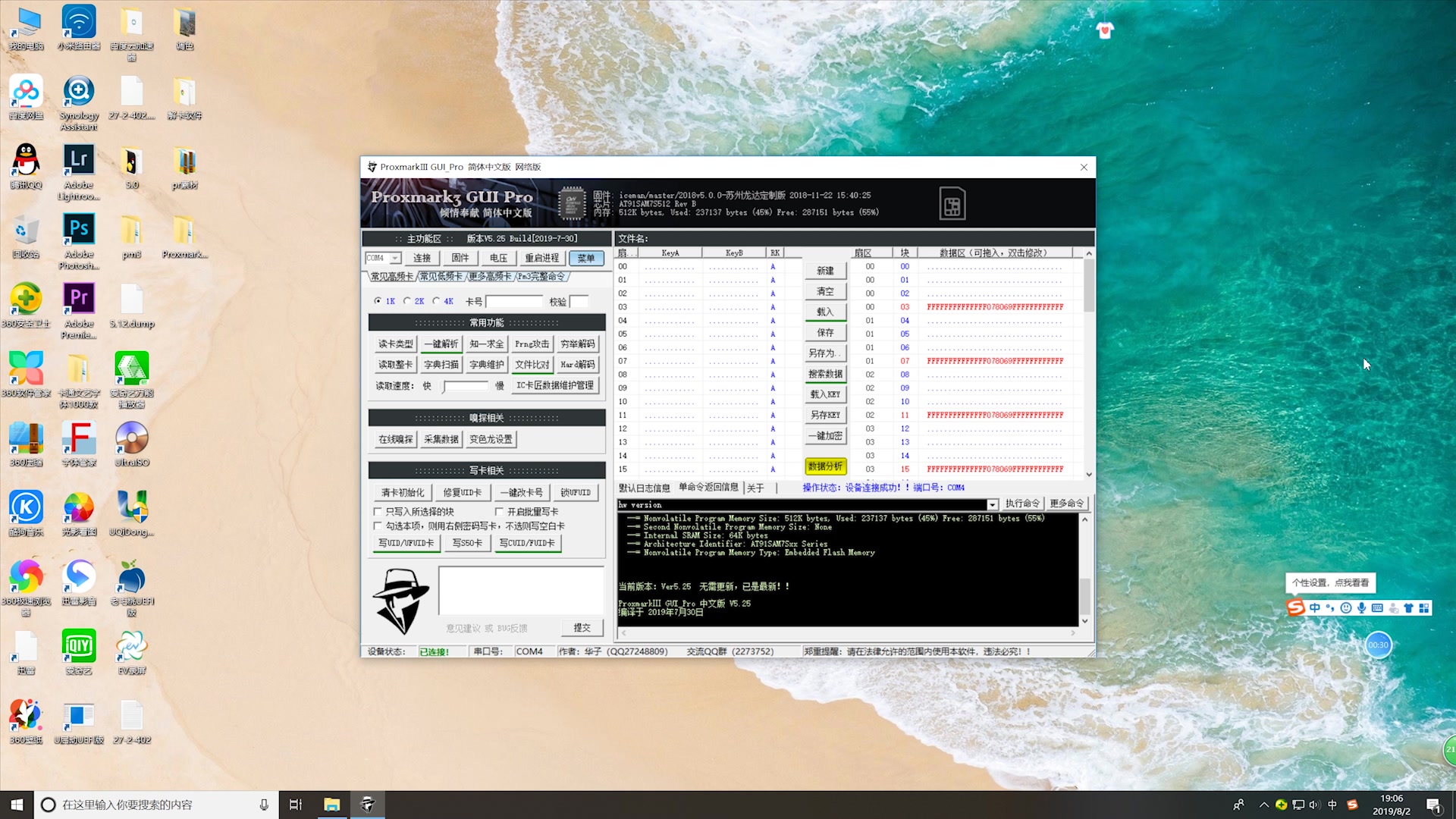Click the SIM card chip icon in app header
1456x819 pixels.
(x=952, y=202)
